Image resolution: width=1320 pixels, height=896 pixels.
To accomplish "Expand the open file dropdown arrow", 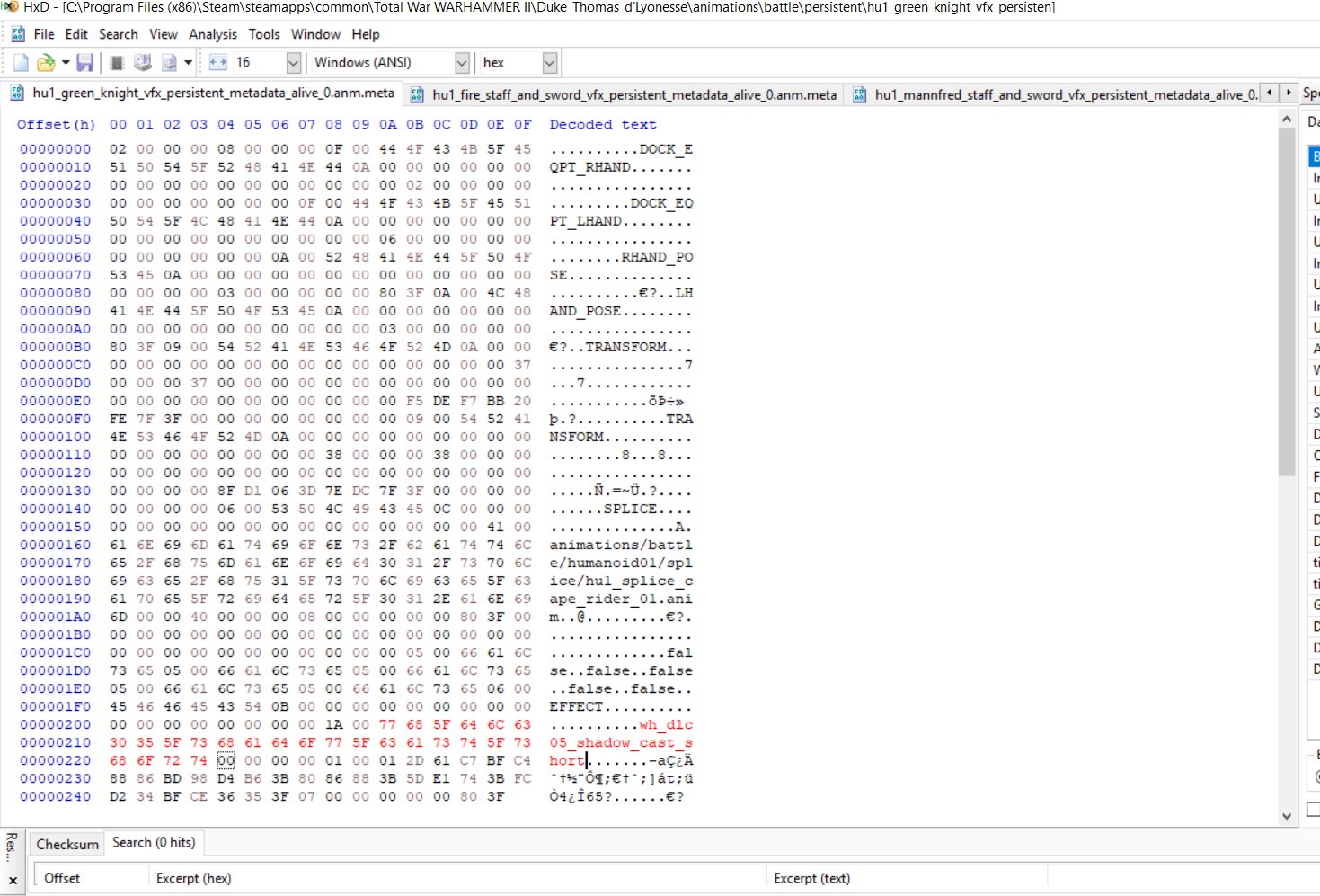I will tap(66, 63).
